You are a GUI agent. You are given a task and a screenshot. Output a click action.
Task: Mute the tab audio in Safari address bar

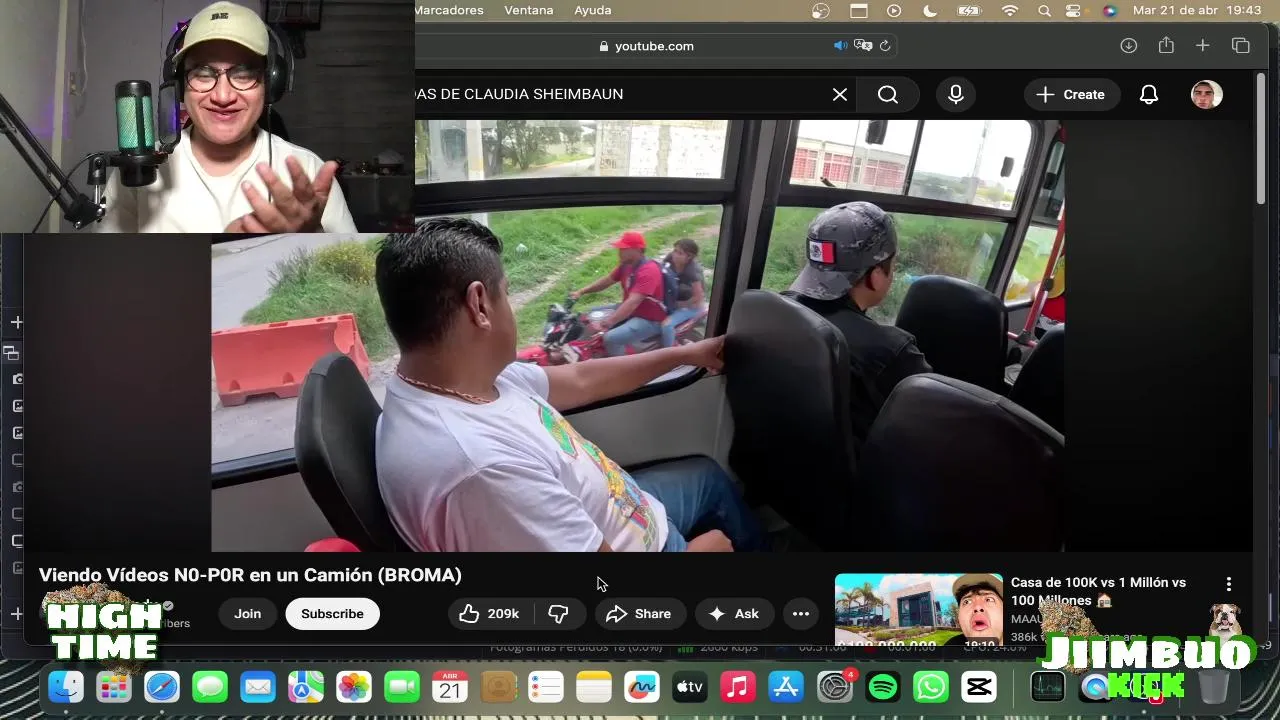pyautogui.click(x=840, y=46)
